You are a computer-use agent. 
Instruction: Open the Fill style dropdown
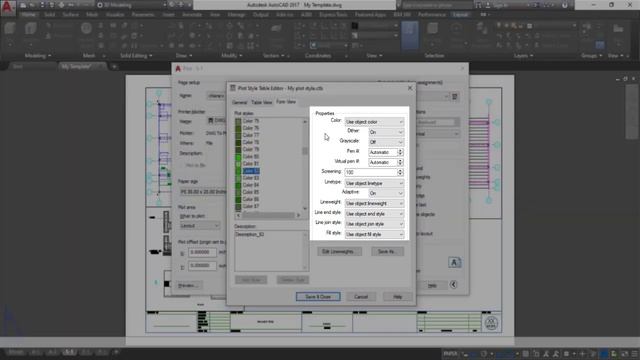(374, 234)
